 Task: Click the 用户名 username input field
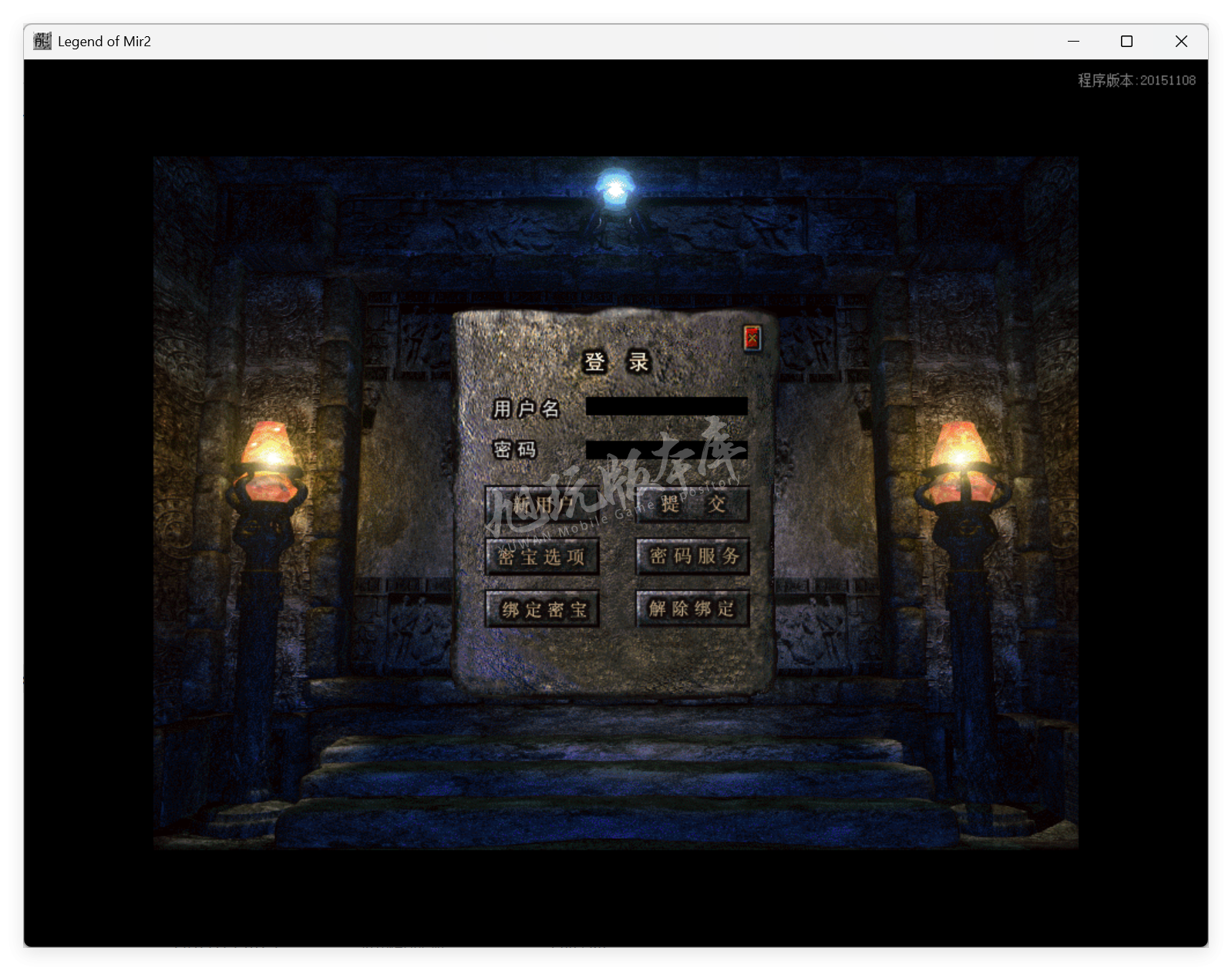click(666, 406)
